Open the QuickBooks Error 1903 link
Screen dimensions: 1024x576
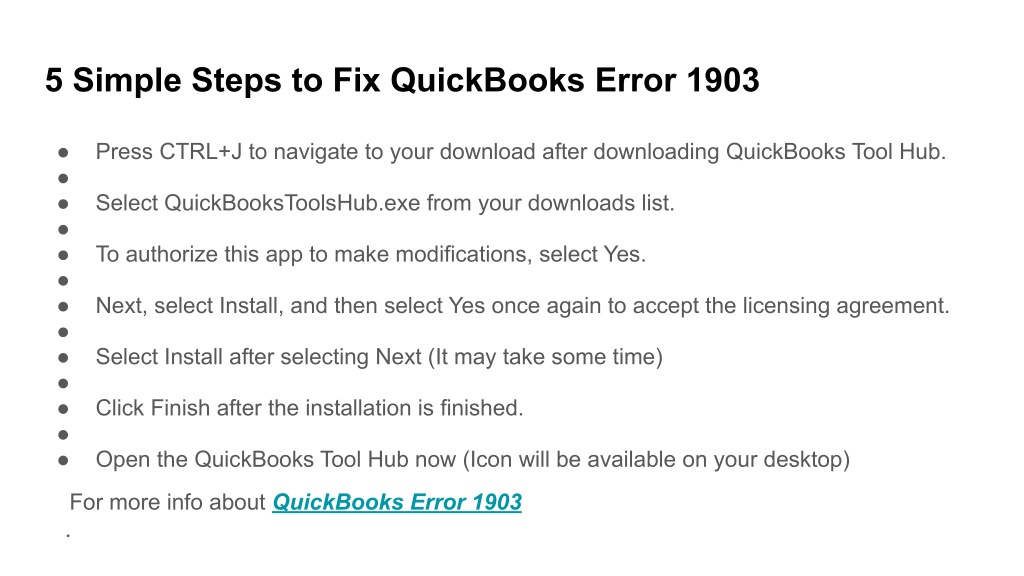coord(397,502)
